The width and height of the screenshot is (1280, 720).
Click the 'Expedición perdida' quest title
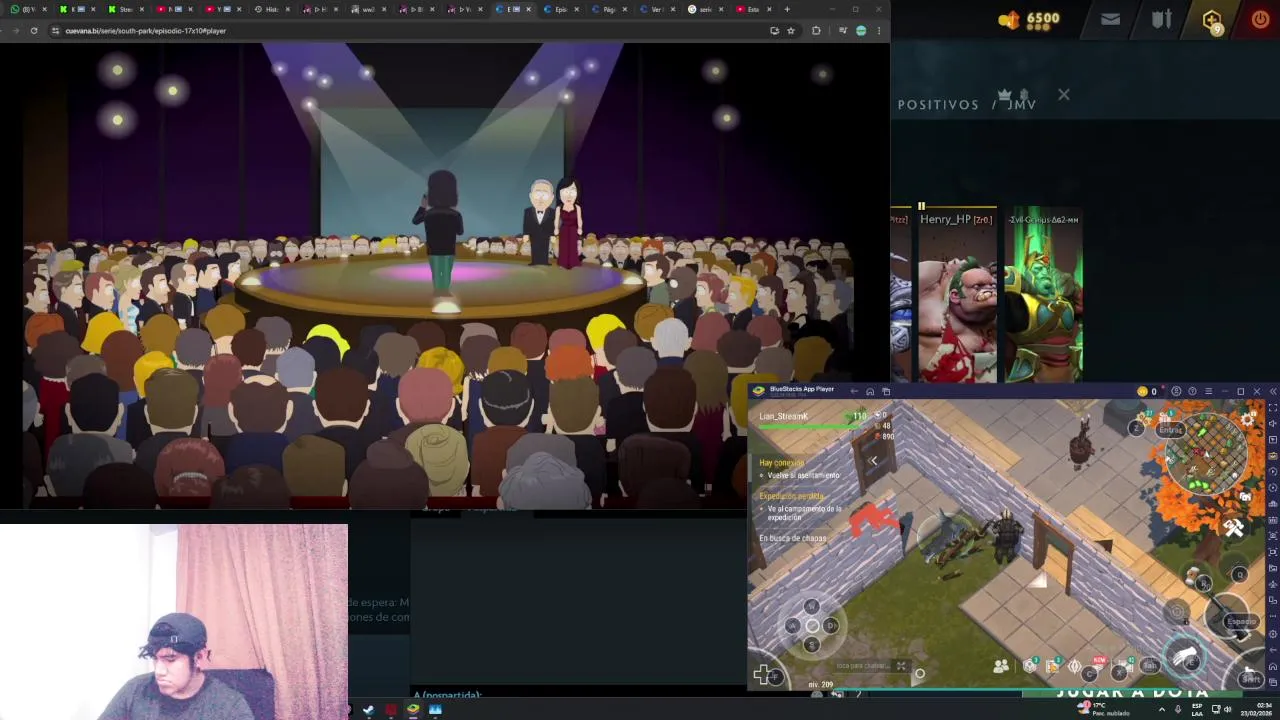click(x=792, y=497)
